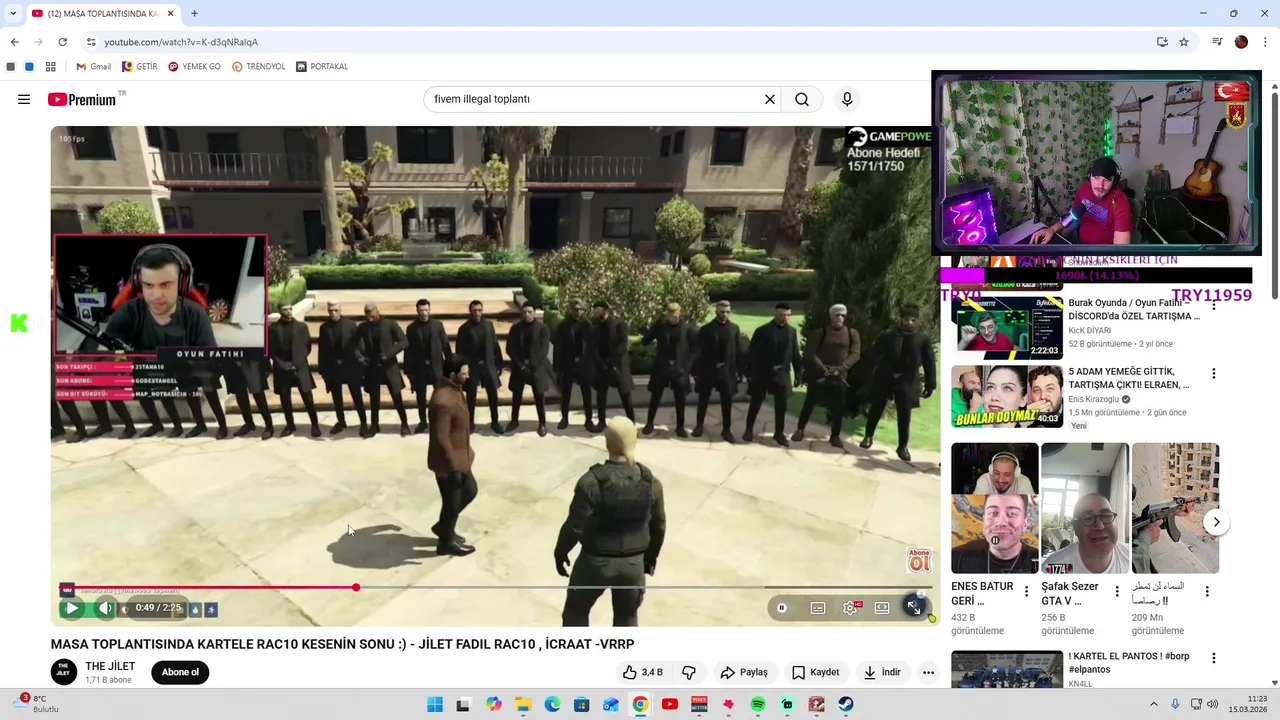This screenshot has width=1280, height=720.
Task: Open PORTAKAL bookmark
Action: point(322,67)
